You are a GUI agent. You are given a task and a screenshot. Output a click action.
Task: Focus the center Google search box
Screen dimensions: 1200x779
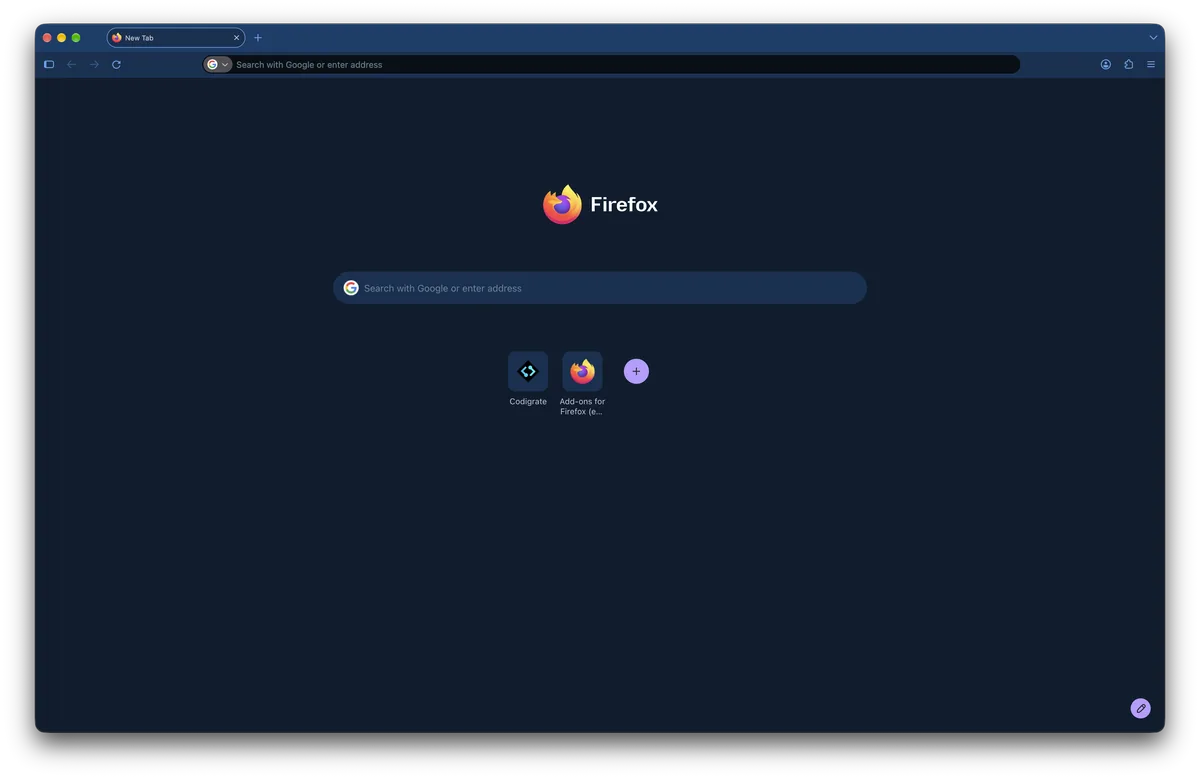(x=600, y=288)
